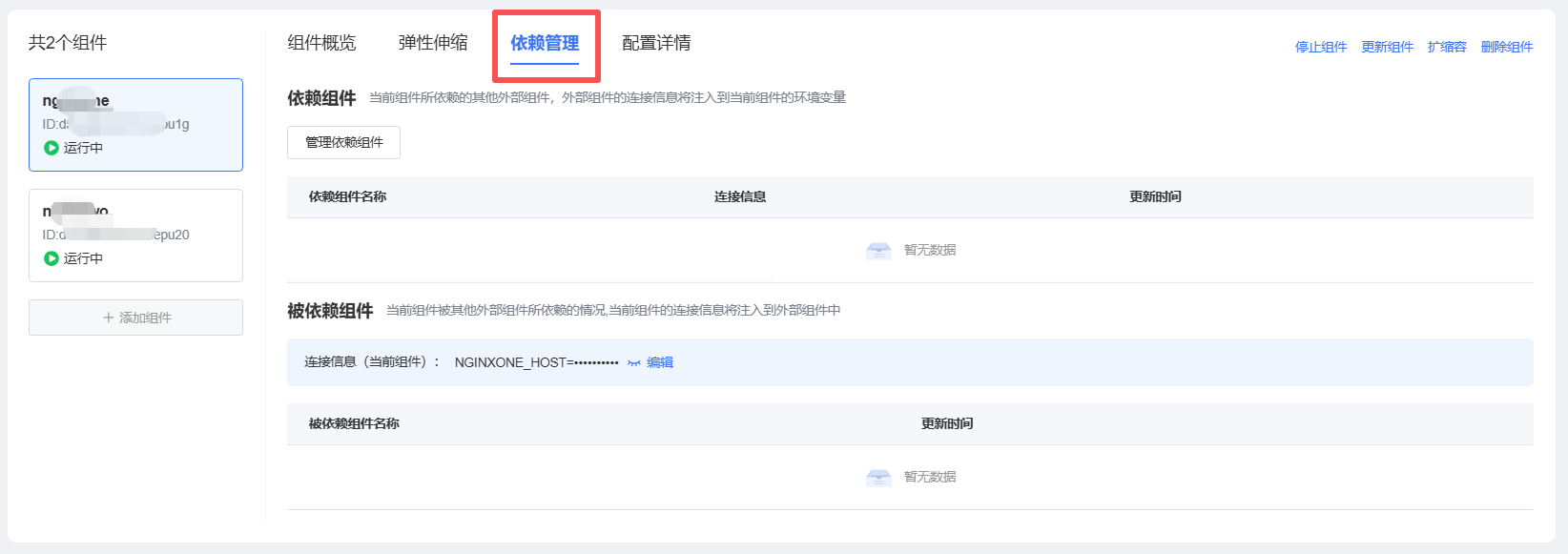Reveal the hidden NGINXONE_HOST value with eye icon
Viewport: 1568px width, 554px height.
(633, 363)
